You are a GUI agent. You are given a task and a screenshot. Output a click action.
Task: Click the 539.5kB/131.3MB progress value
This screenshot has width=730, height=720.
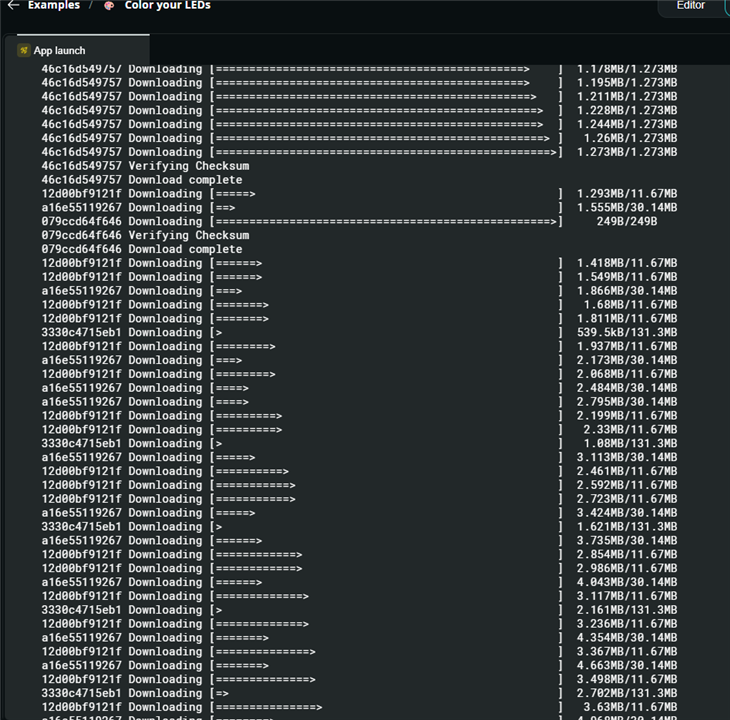pos(627,332)
